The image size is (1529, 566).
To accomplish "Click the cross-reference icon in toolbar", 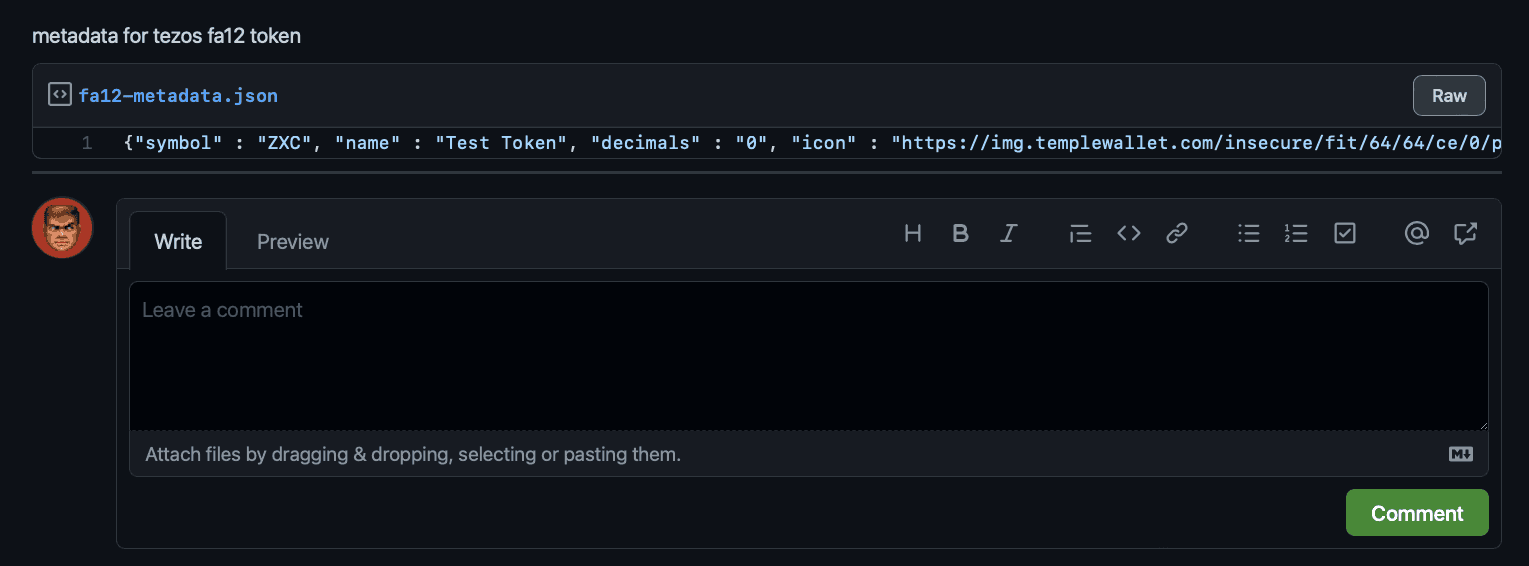I will [x=1465, y=234].
